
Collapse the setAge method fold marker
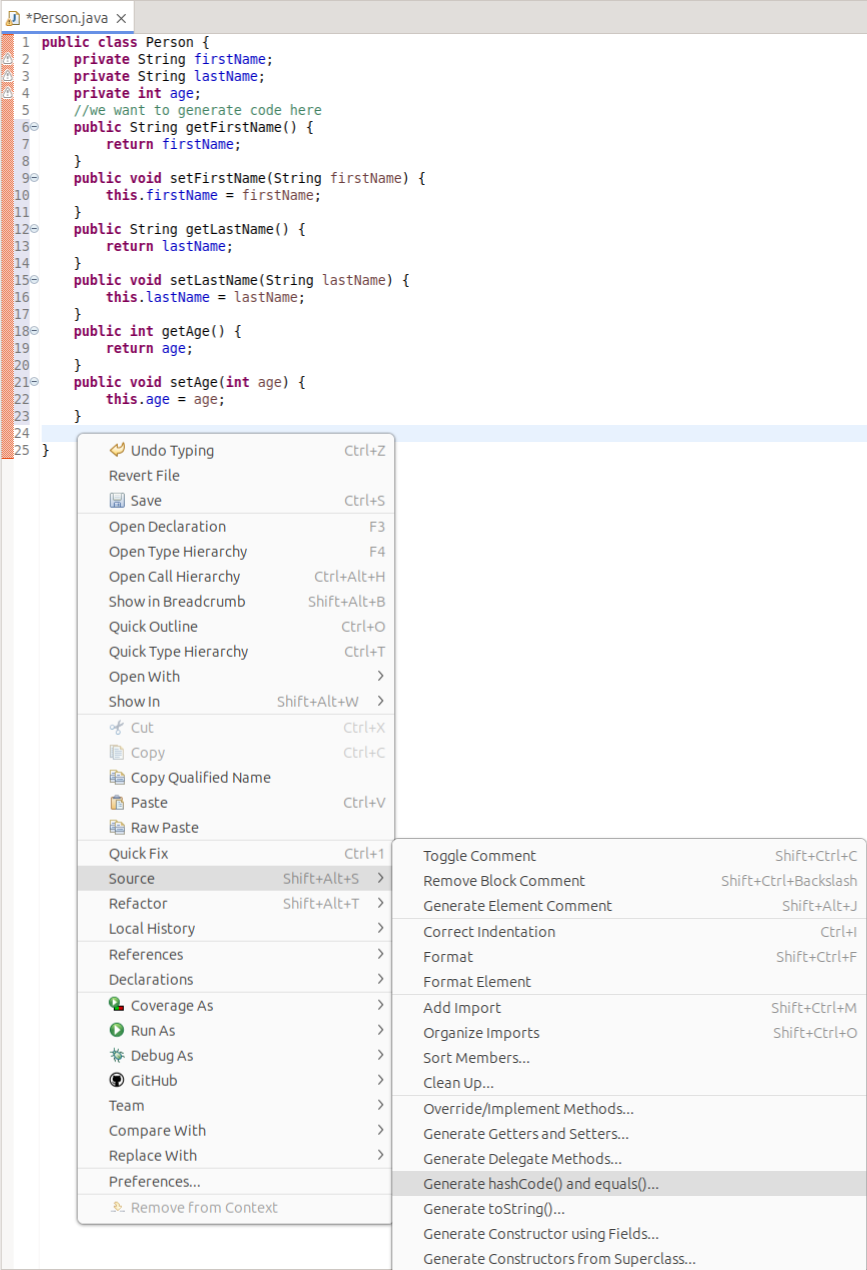tap(33, 381)
